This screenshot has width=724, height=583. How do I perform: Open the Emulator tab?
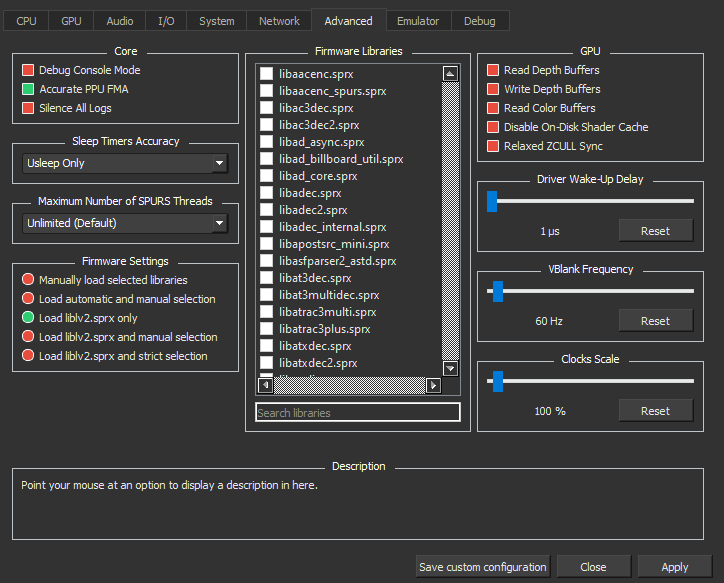coord(417,21)
